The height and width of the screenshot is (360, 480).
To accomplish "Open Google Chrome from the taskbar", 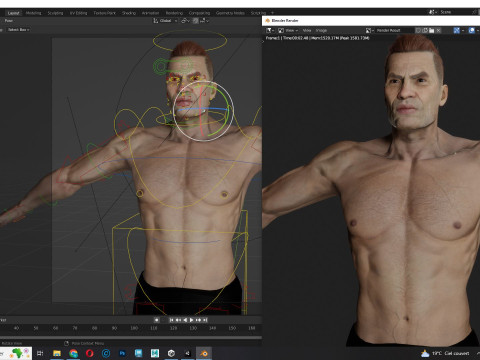I will click(x=73, y=353).
